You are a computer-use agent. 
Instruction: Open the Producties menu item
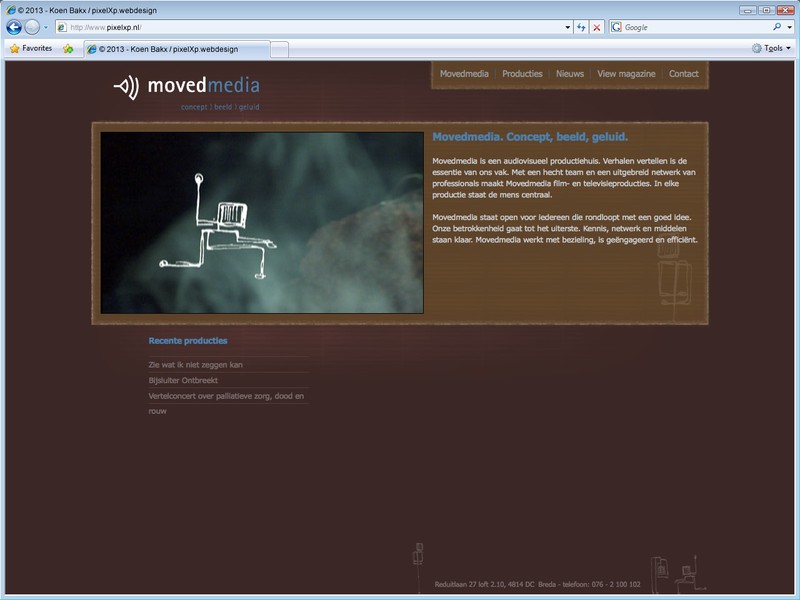522,74
